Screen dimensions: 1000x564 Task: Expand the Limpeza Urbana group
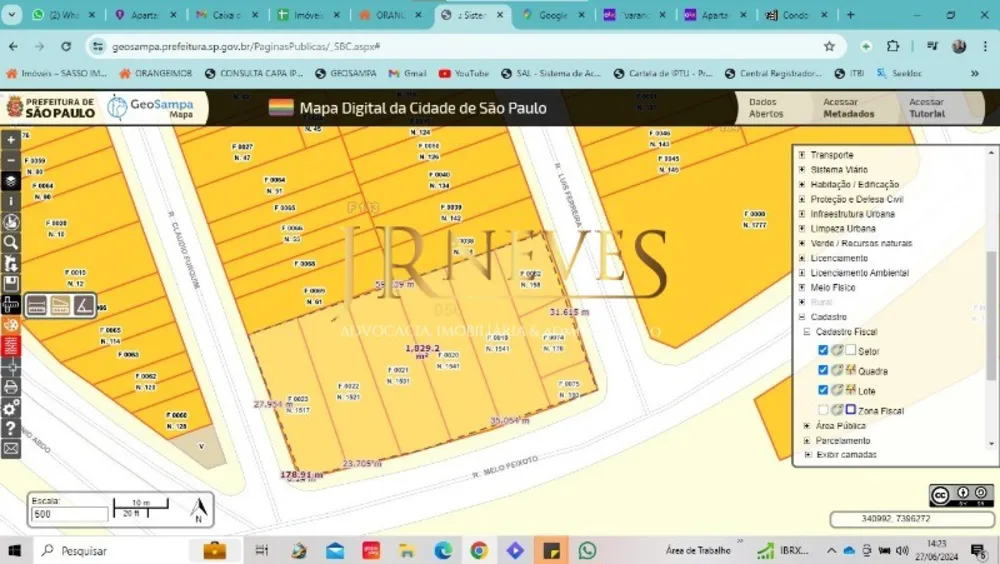802,228
